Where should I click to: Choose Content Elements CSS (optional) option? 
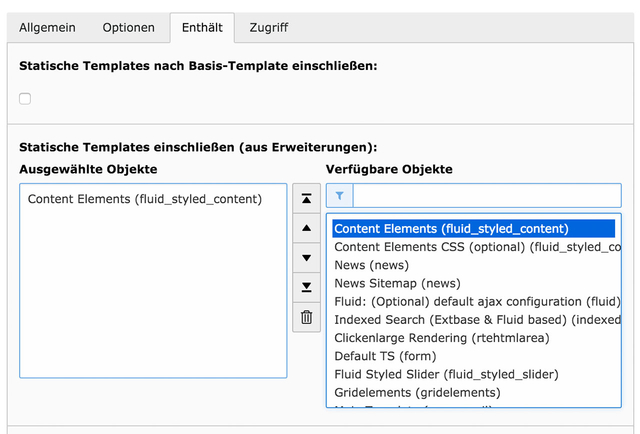477,247
